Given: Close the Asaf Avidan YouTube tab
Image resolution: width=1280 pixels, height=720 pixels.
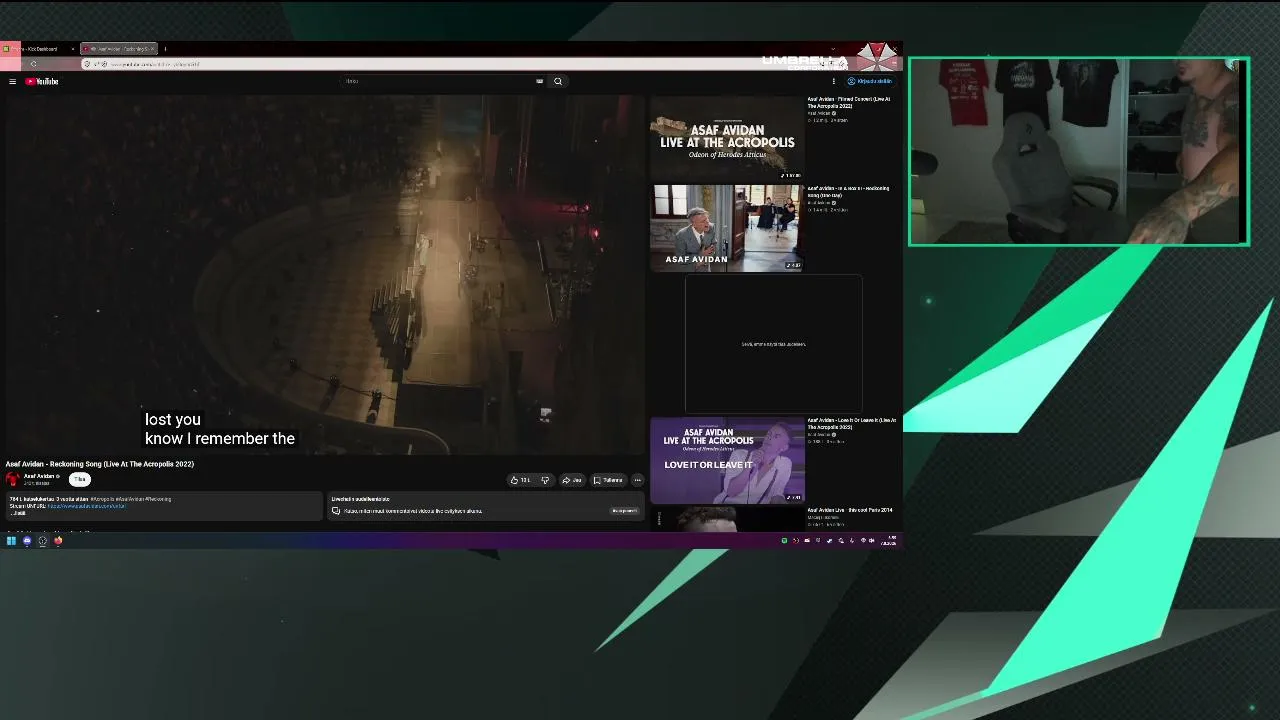Looking at the screenshot, I should tap(152, 49).
